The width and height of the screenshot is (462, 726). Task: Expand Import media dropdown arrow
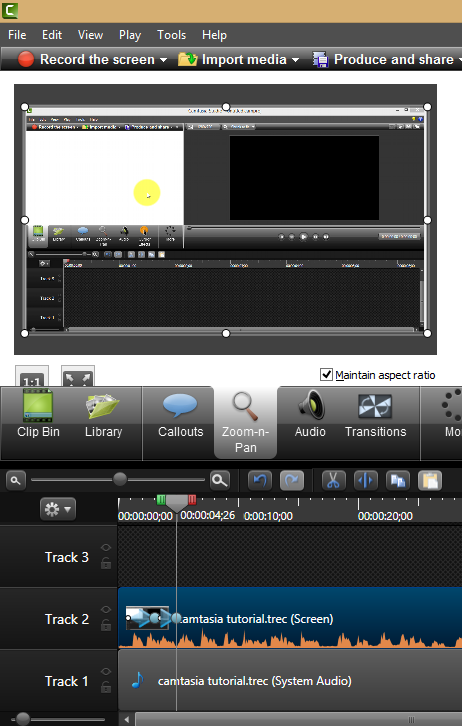point(295,60)
